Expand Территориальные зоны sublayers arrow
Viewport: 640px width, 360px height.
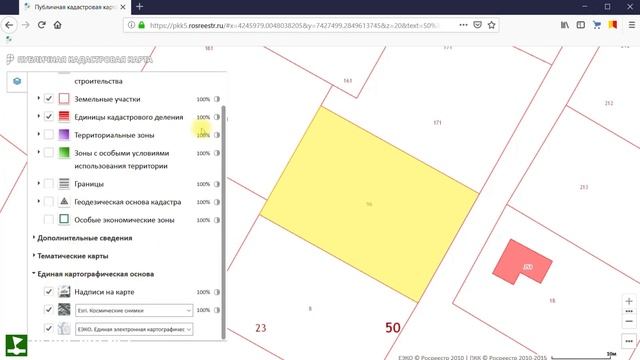tap(39, 134)
